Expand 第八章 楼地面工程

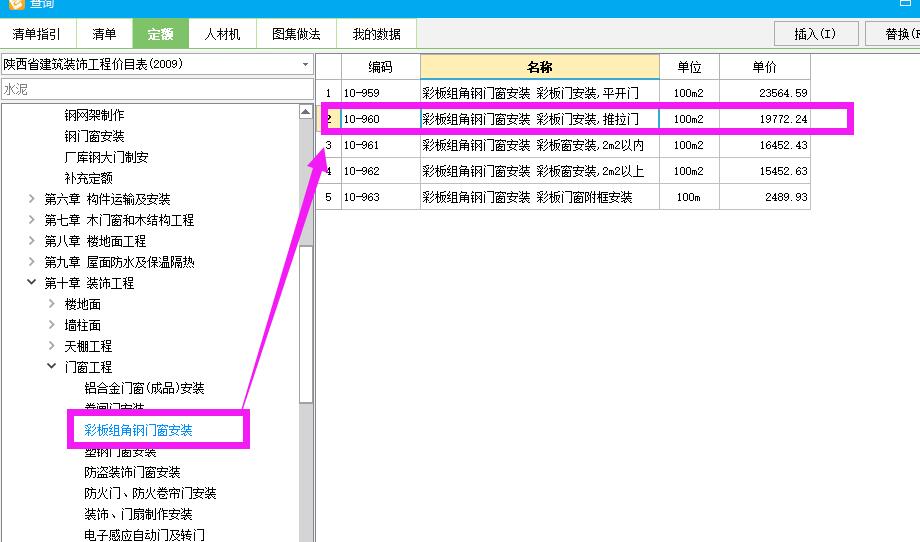(x=32, y=240)
